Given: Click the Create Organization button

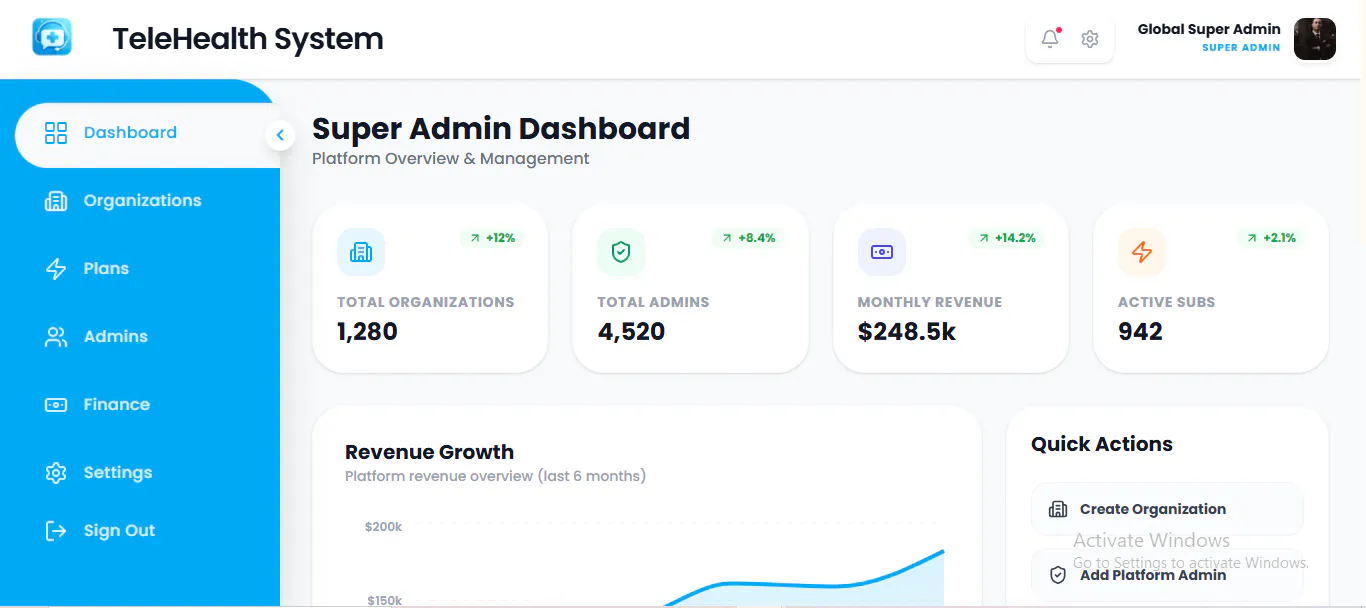Looking at the screenshot, I should pyautogui.click(x=1167, y=509).
